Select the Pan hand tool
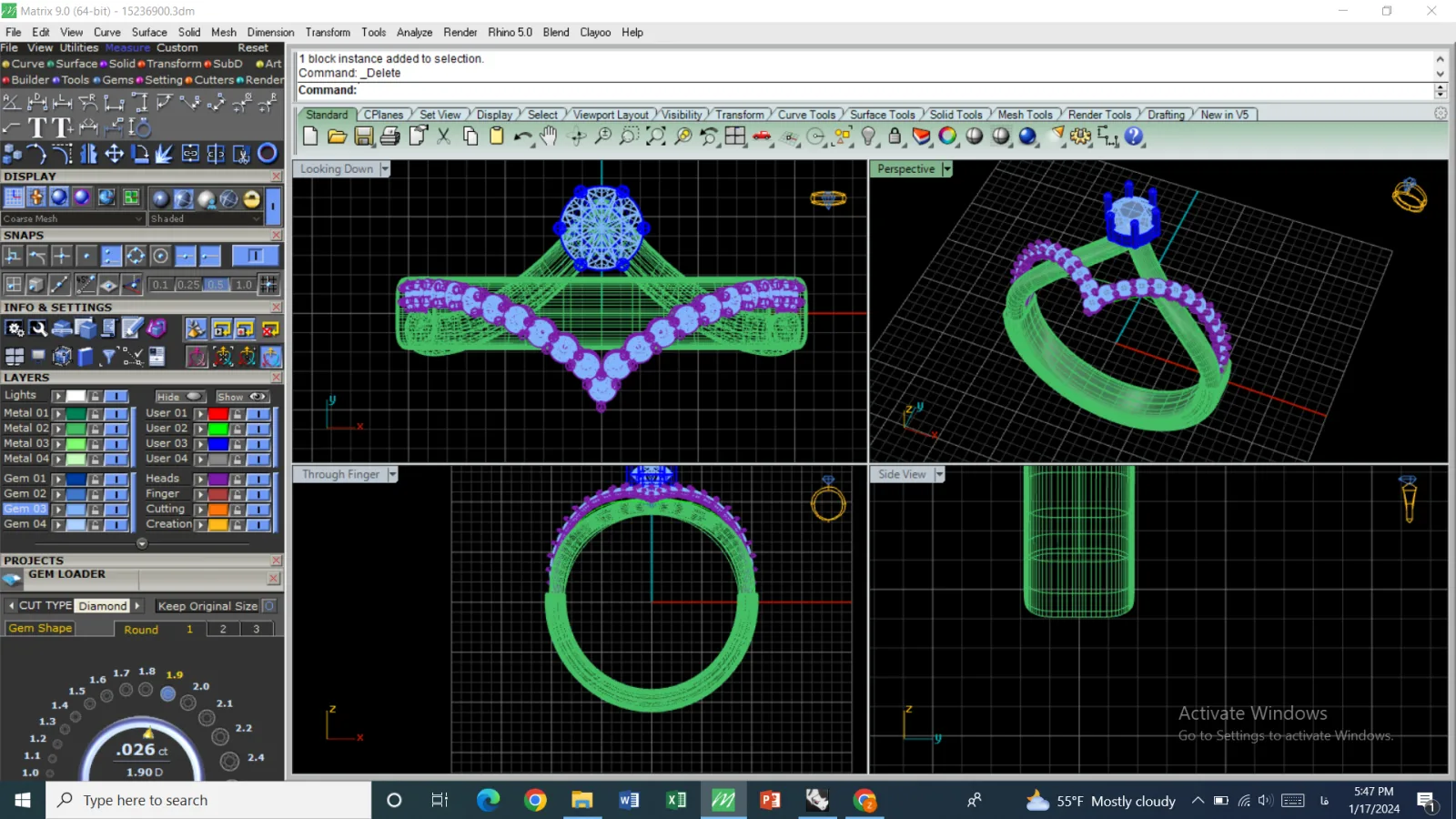The width and height of the screenshot is (1456, 819). pos(549,136)
